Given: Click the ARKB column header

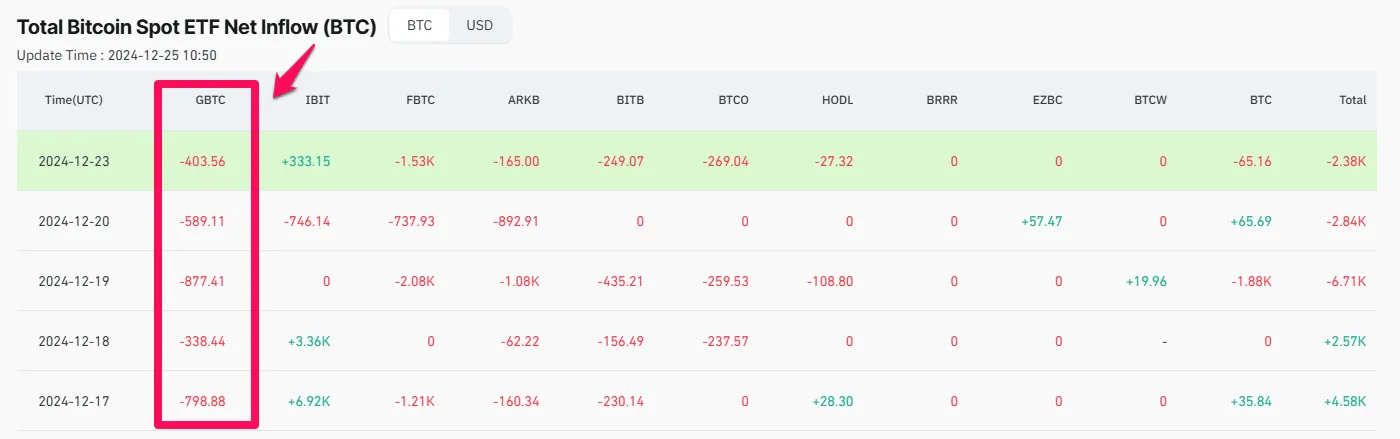Looking at the screenshot, I should point(524,100).
